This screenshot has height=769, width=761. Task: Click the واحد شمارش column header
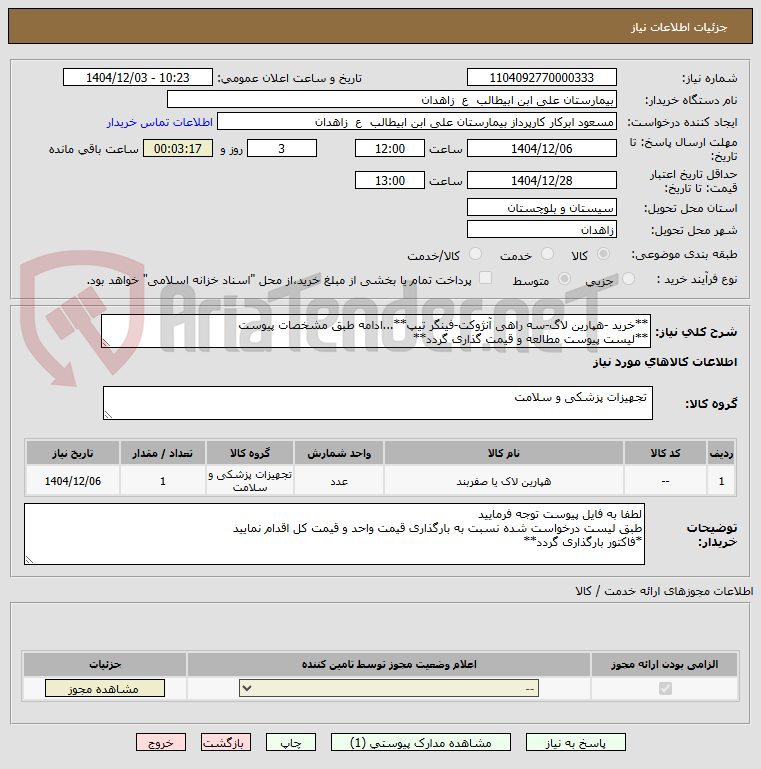click(x=339, y=453)
